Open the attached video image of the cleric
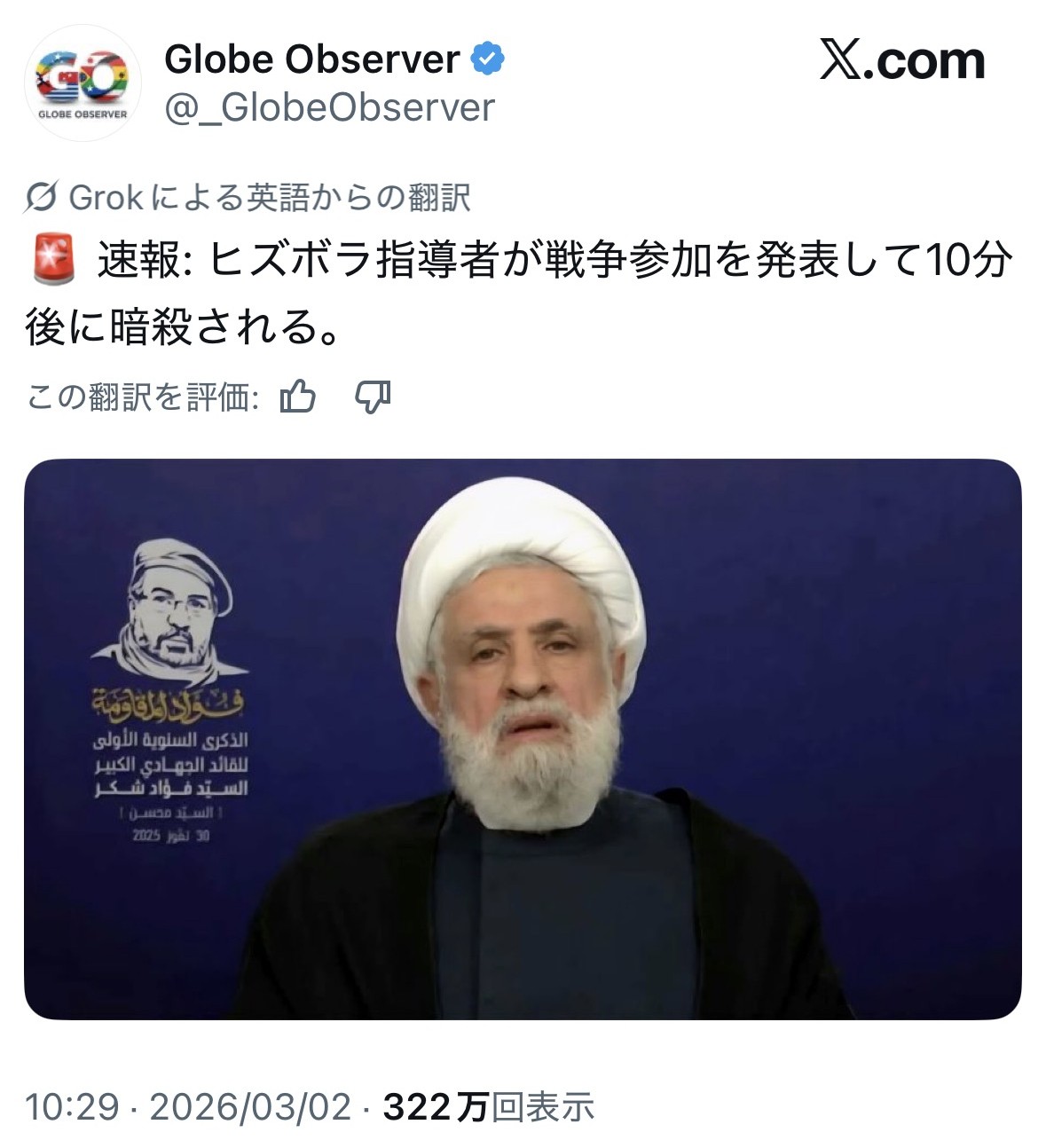This screenshot has width=1046, height=1148. click(523, 739)
